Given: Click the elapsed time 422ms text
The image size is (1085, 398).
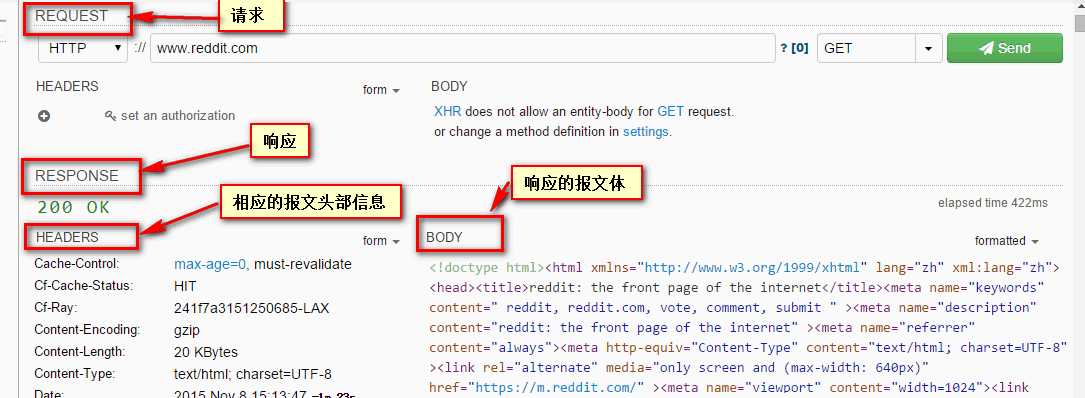Looking at the screenshot, I should (x=992, y=203).
